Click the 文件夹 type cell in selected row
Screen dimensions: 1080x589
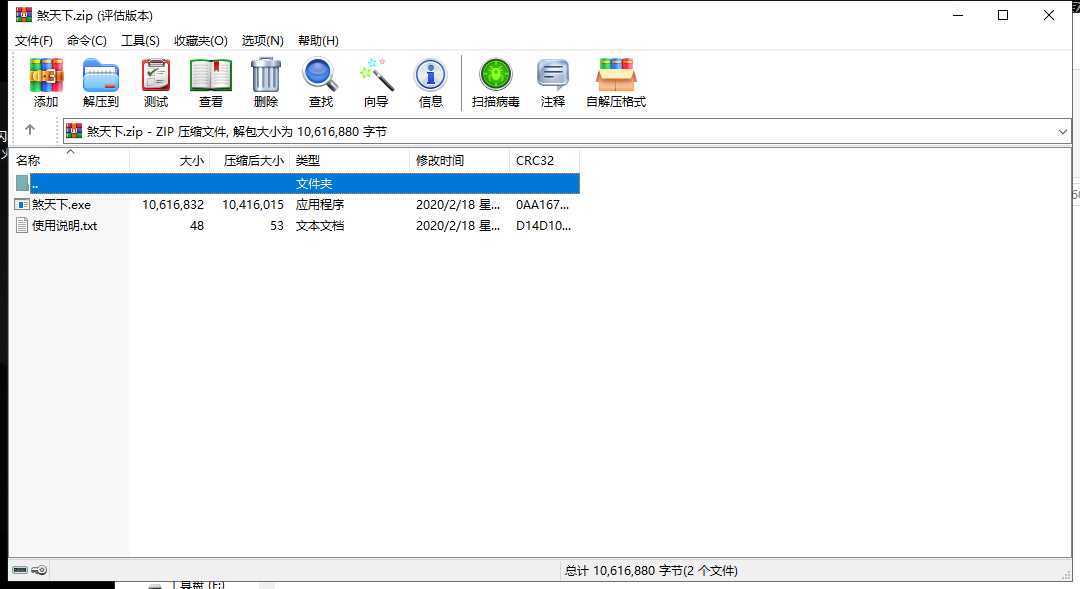click(314, 183)
